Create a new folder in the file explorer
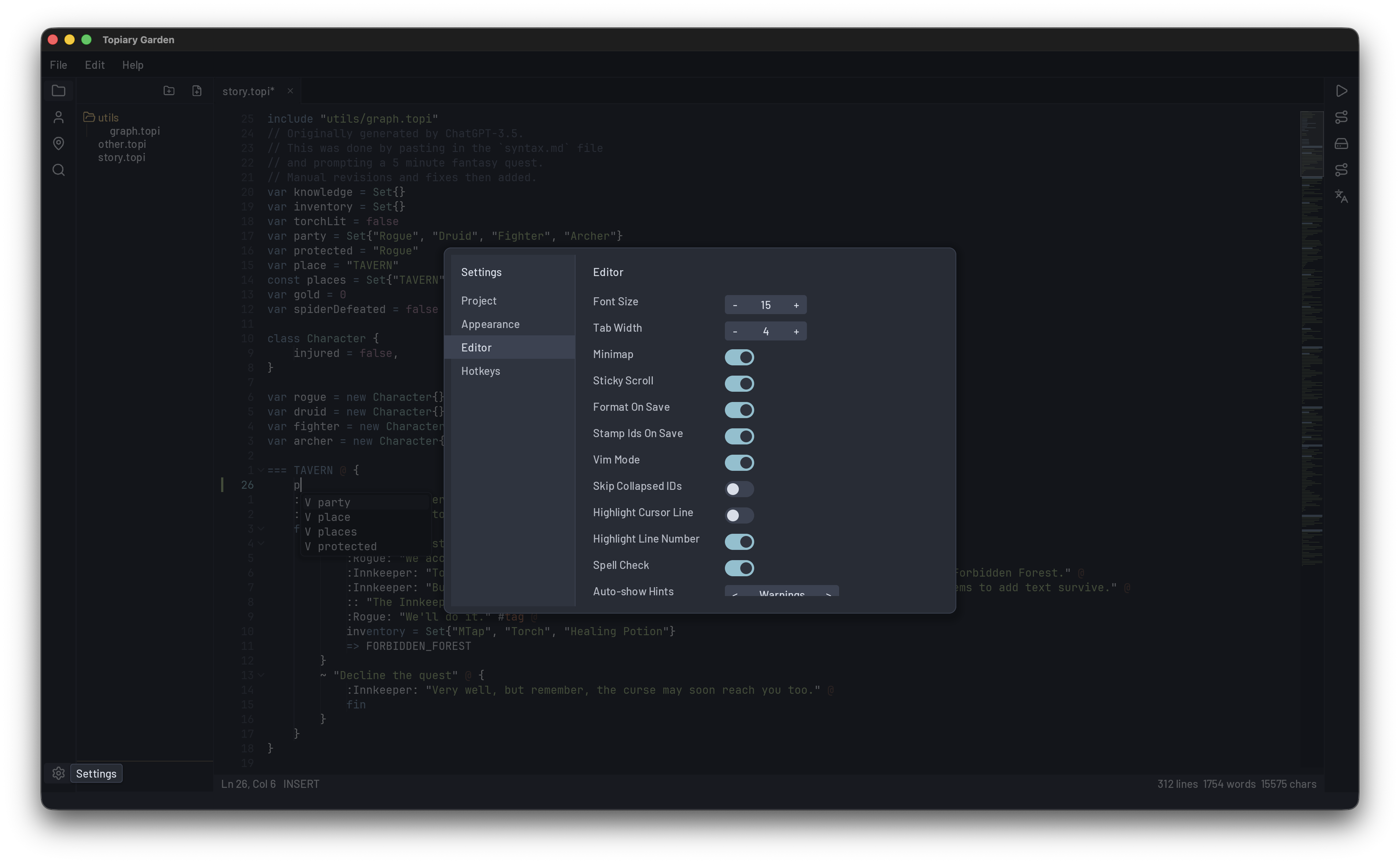 [x=168, y=90]
